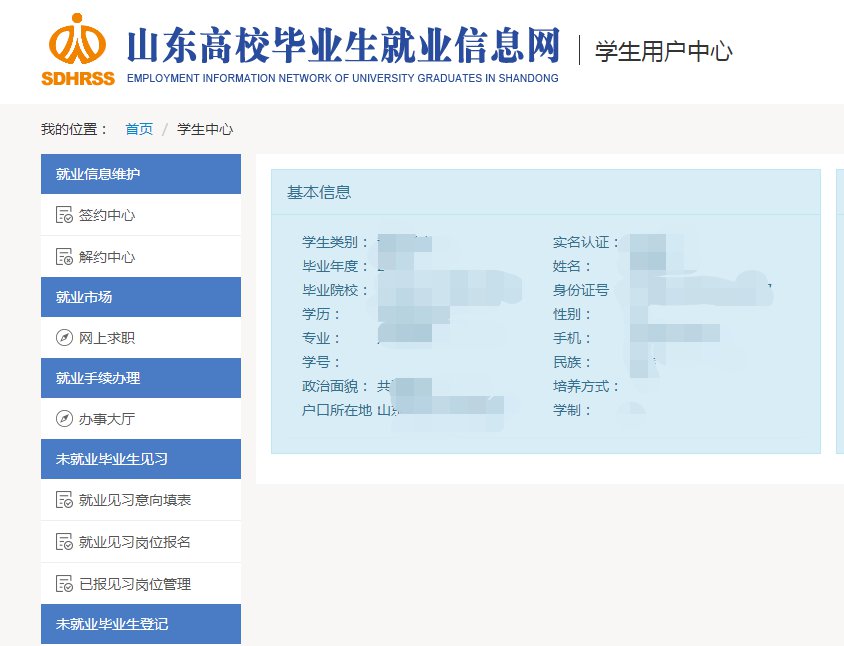This screenshot has width=844, height=646.
Task: Click the 山东高校毕业生就业信息网 site title
Action: [342, 46]
